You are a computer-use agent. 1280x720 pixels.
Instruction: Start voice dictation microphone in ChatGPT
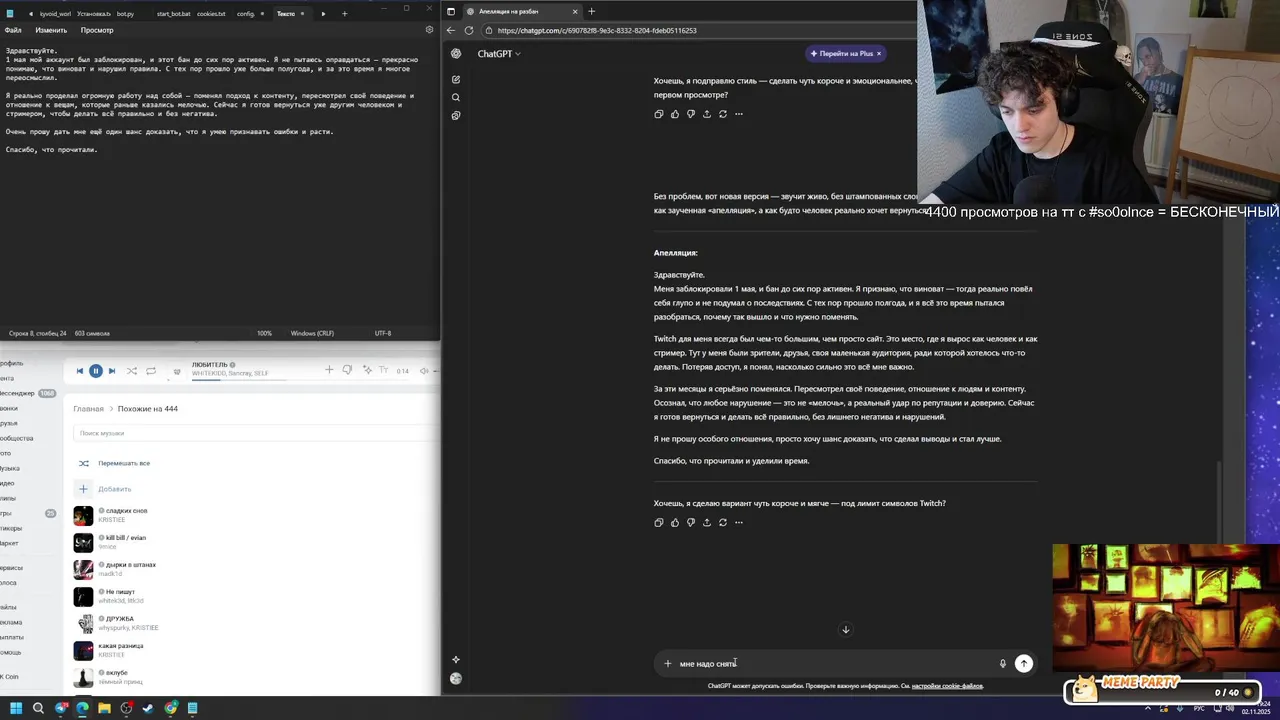tap(1003, 663)
